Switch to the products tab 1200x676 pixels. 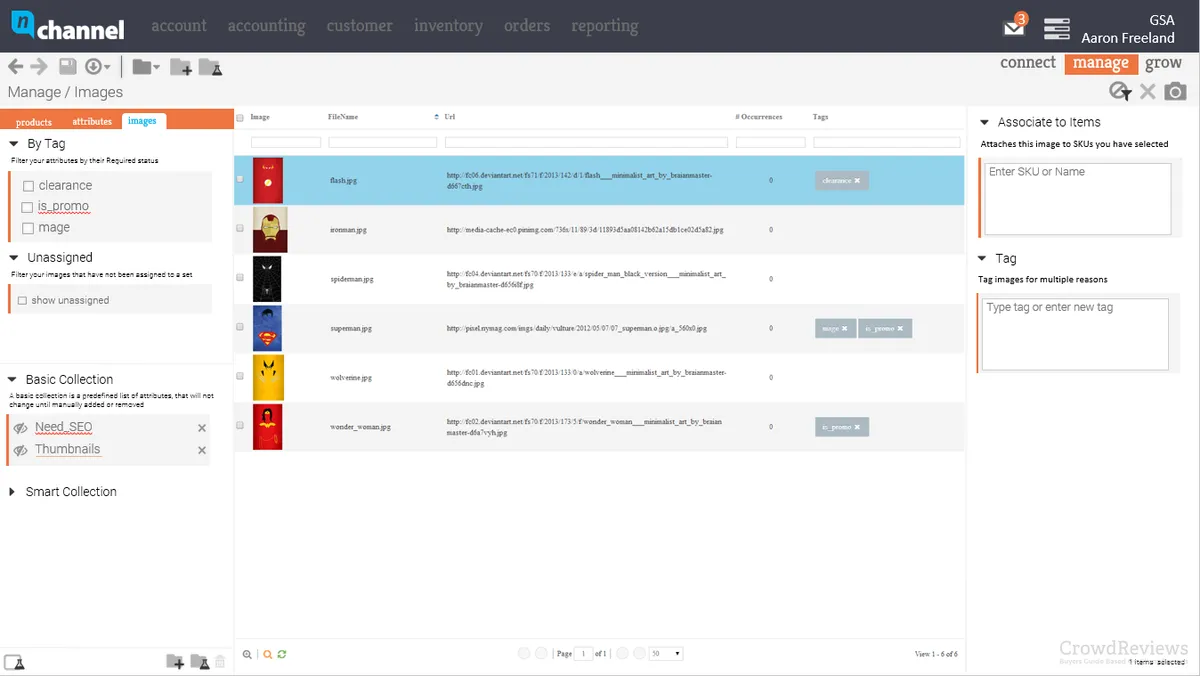[34, 122]
